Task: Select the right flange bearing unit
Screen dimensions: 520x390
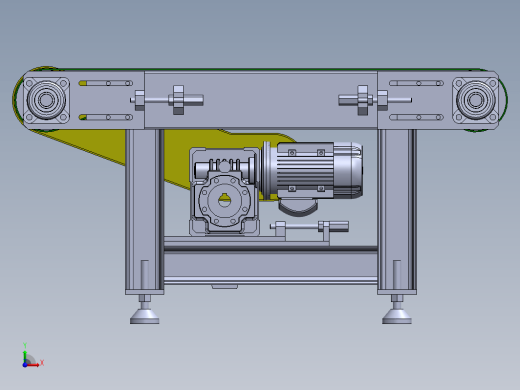Action: 475,100
